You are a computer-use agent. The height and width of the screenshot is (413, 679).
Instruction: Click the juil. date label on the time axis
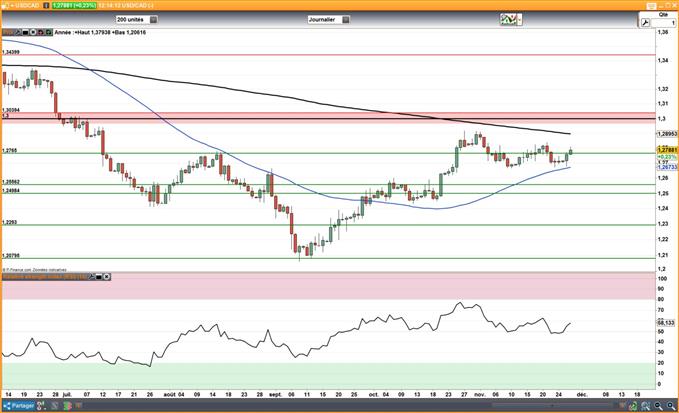(67, 395)
